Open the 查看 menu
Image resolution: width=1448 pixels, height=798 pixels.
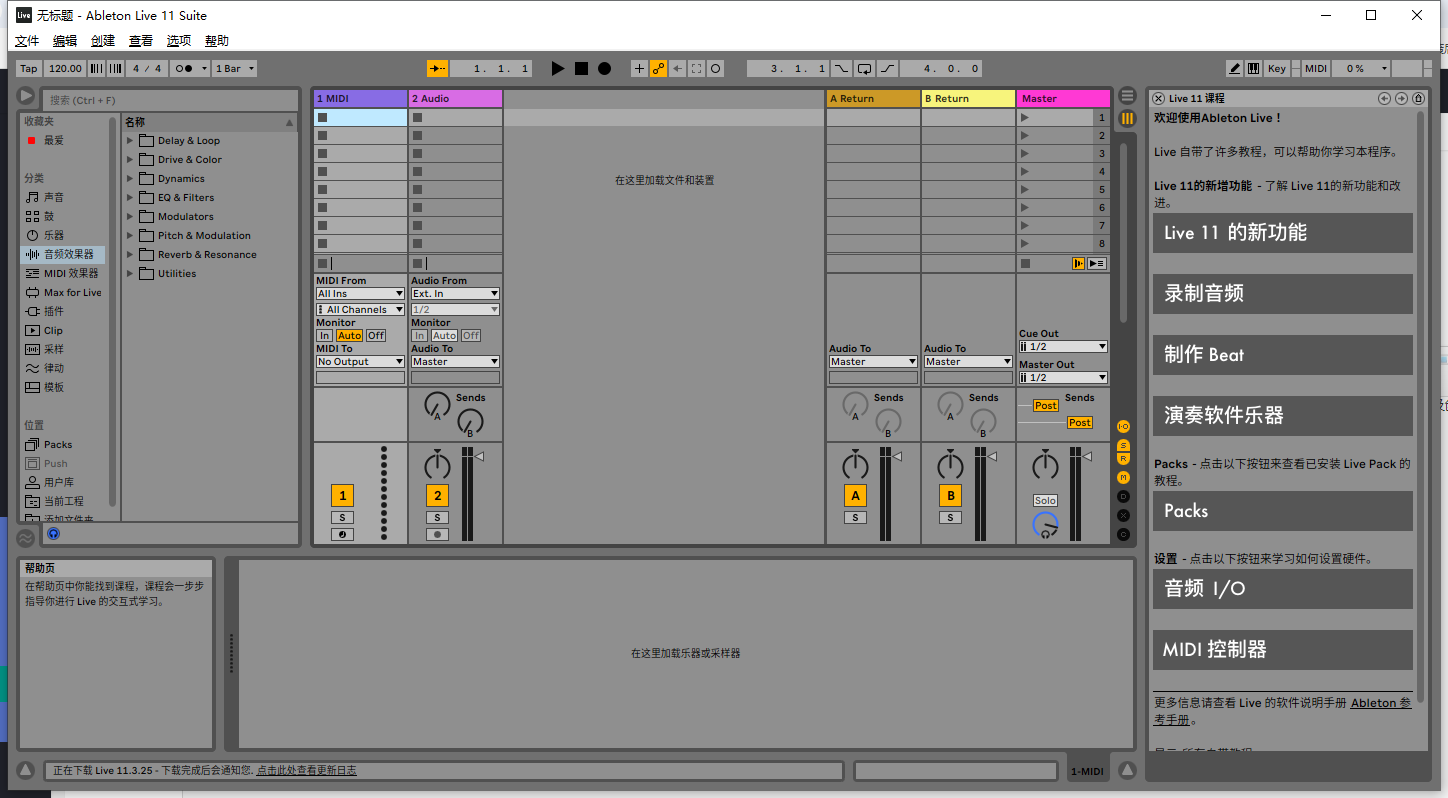141,41
